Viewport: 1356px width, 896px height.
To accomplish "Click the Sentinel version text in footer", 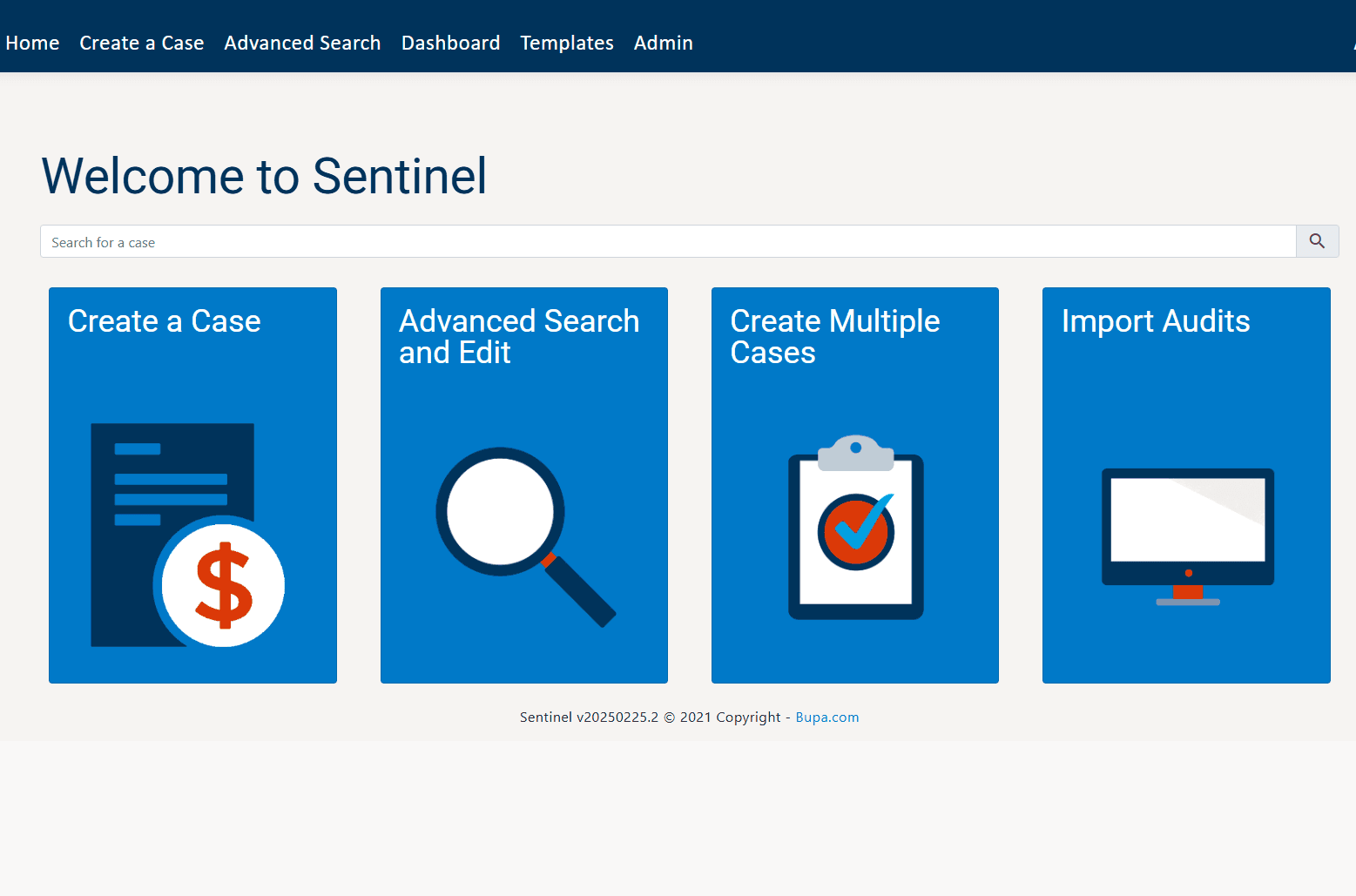I will coord(589,717).
